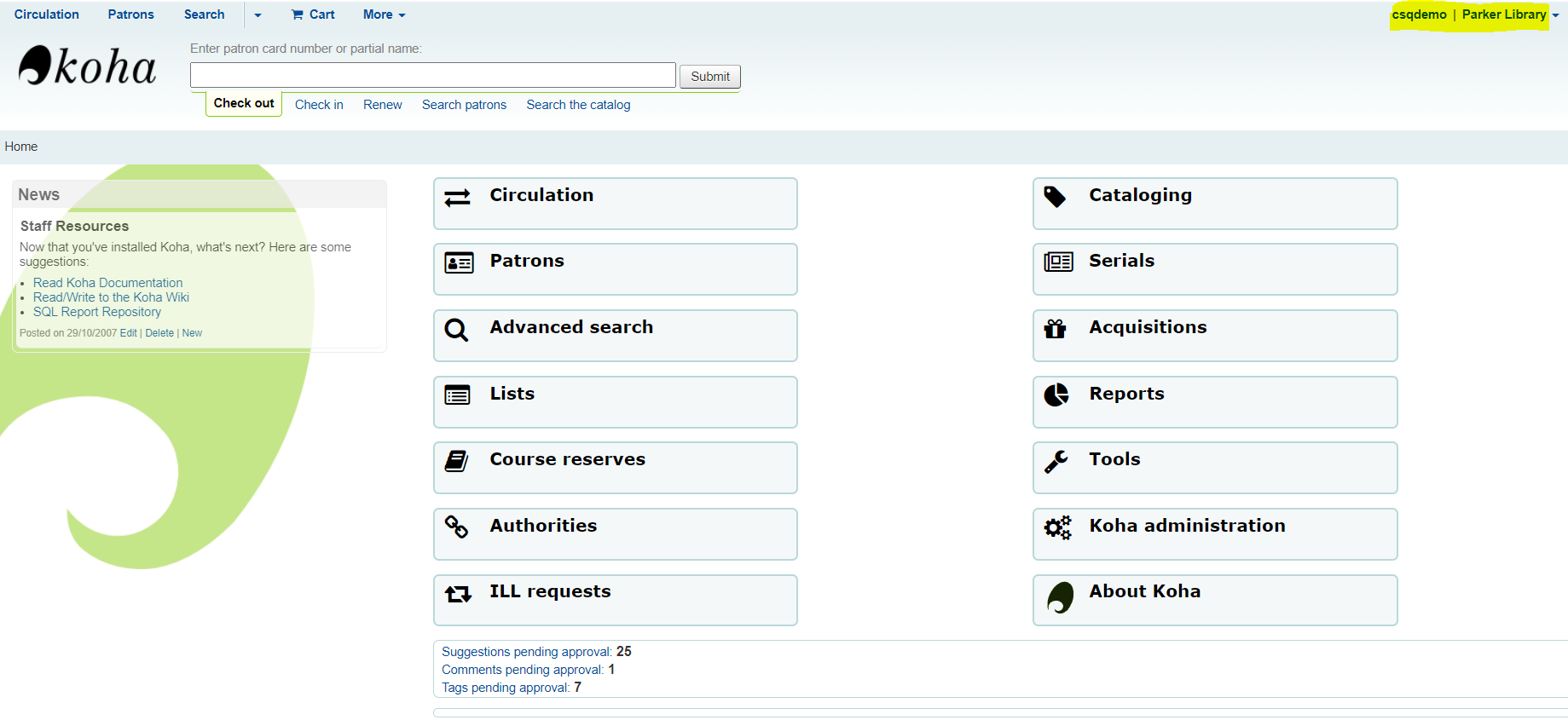Select the Search the catalog tab
This screenshot has width=1568, height=720.
(x=578, y=105)
